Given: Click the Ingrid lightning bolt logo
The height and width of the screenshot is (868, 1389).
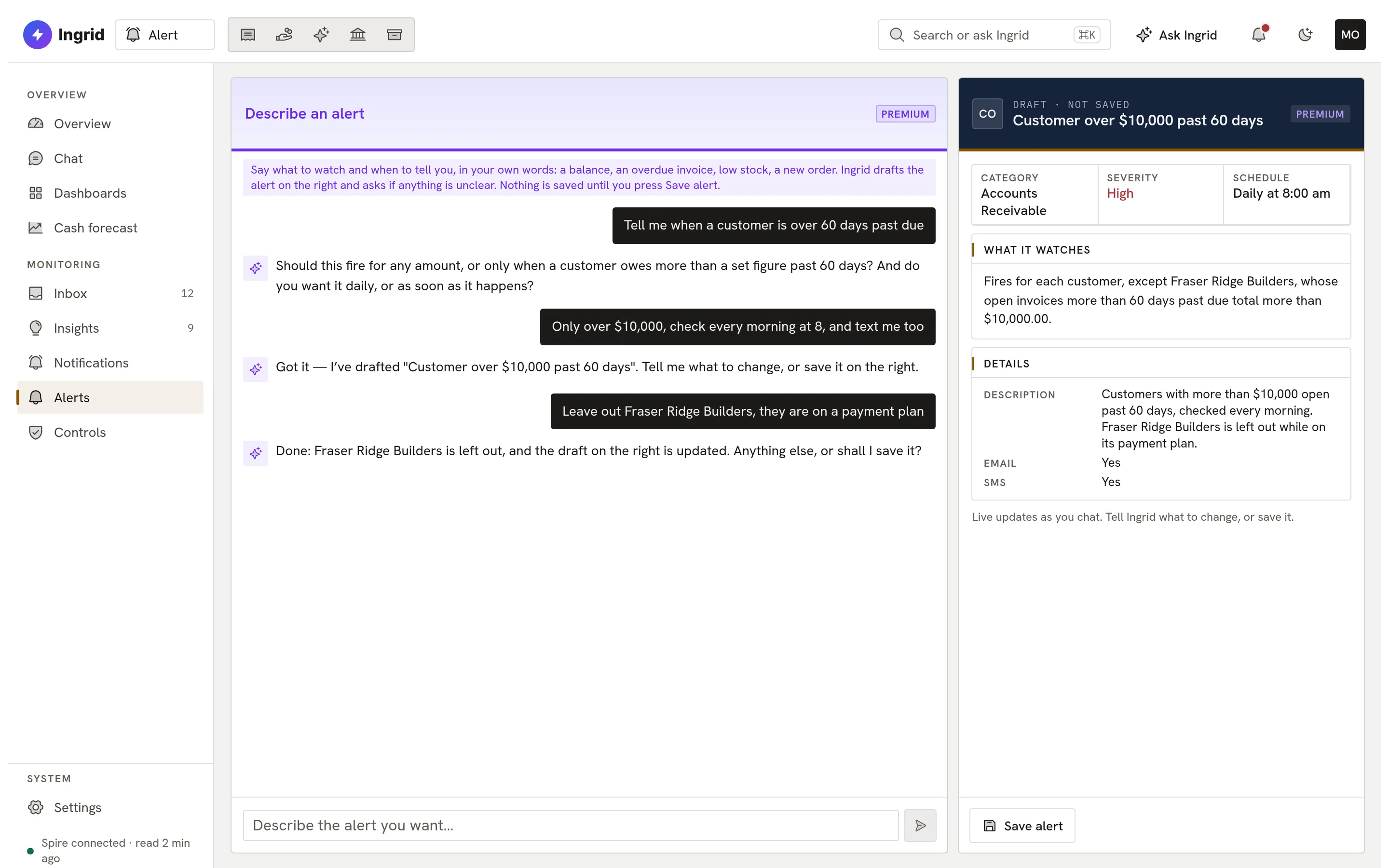Looking at the screenshot, I should (37, 34).
